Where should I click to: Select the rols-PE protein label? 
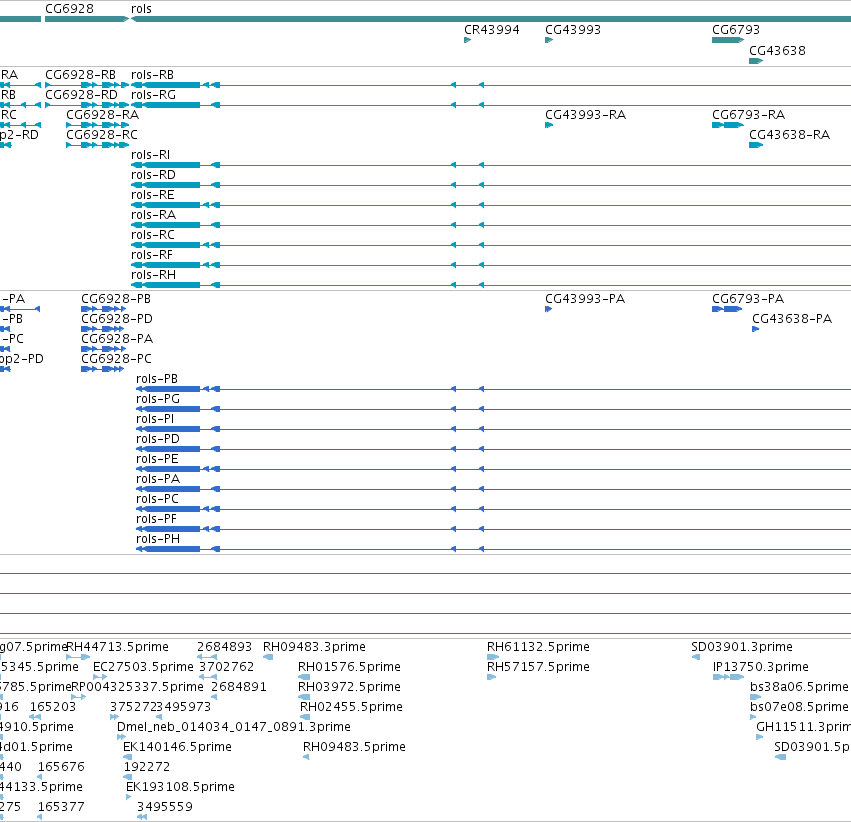tap(157, 460)
